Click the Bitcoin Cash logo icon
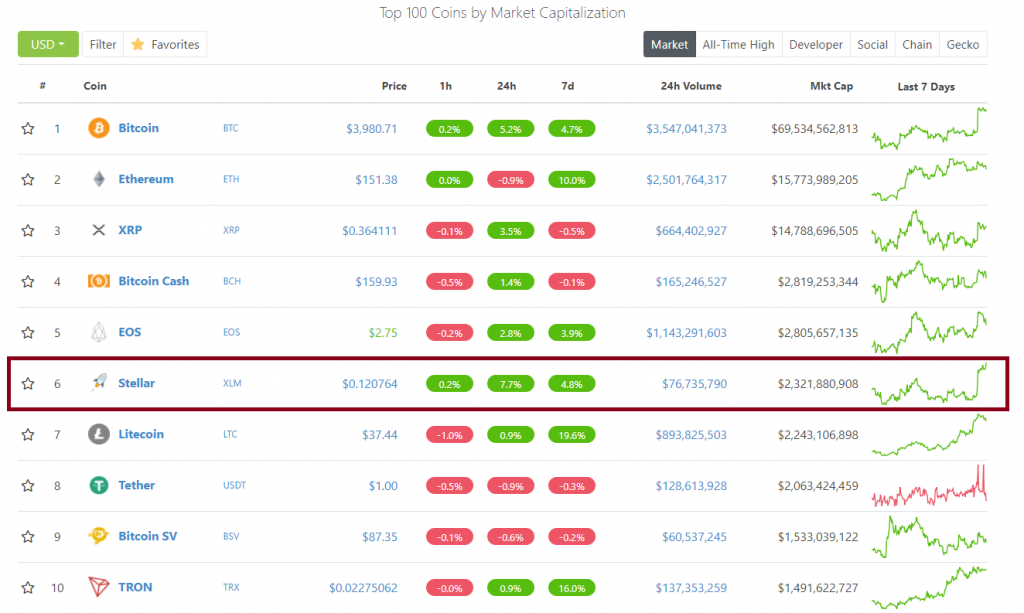 pos(99,281)
